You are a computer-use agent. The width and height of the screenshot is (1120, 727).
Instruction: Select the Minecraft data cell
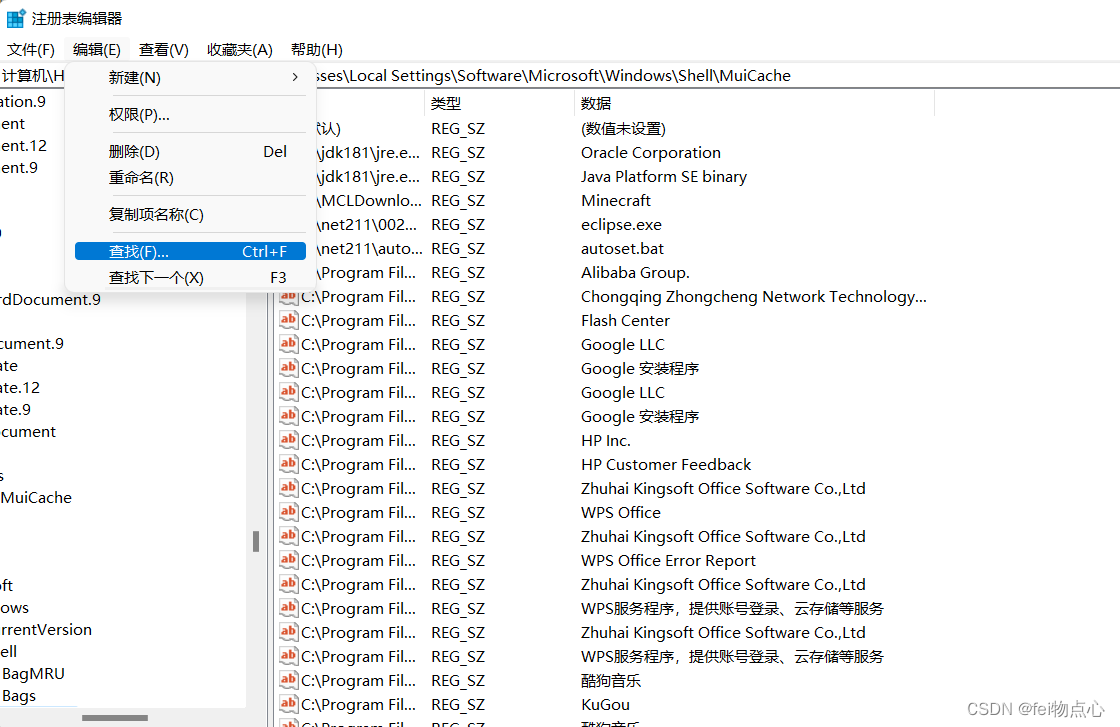tap(616, 201)
